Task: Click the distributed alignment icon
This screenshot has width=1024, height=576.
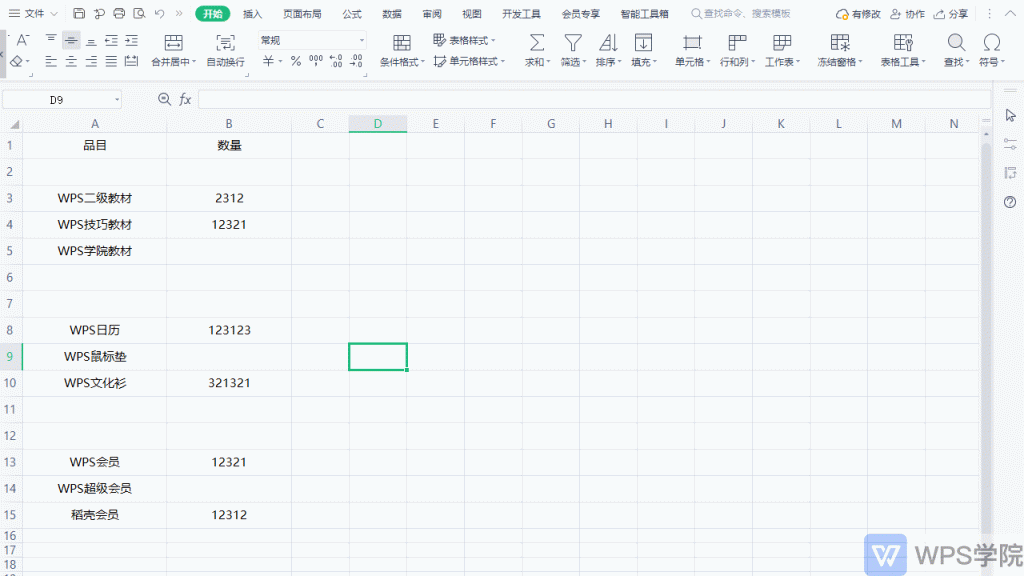Action: click(x=132, y=61)
